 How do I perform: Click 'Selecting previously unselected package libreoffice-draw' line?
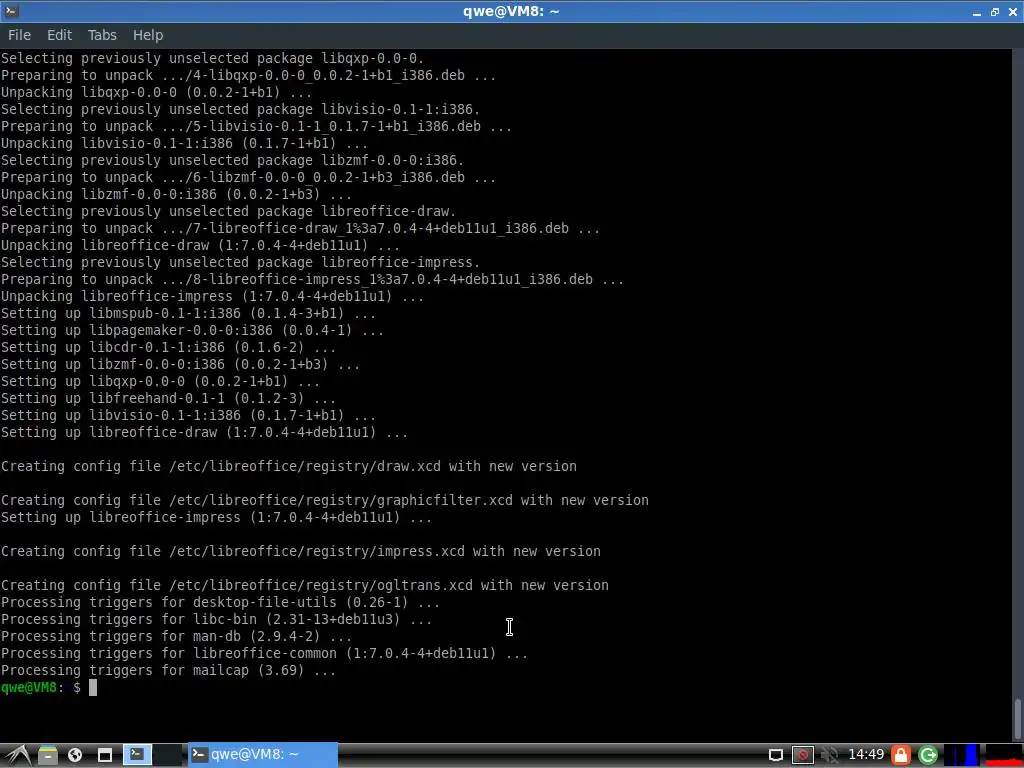tap(229, 212)
